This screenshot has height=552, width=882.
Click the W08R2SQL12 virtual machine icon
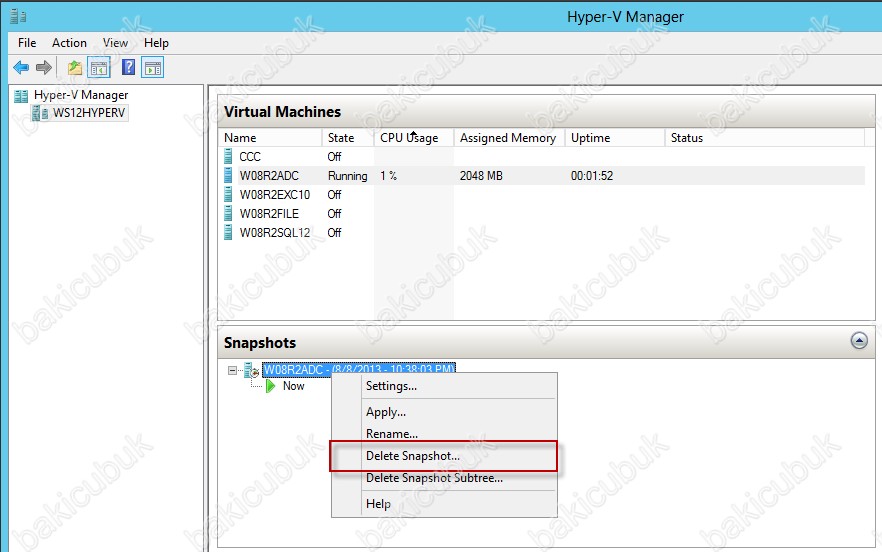point(228,232)
